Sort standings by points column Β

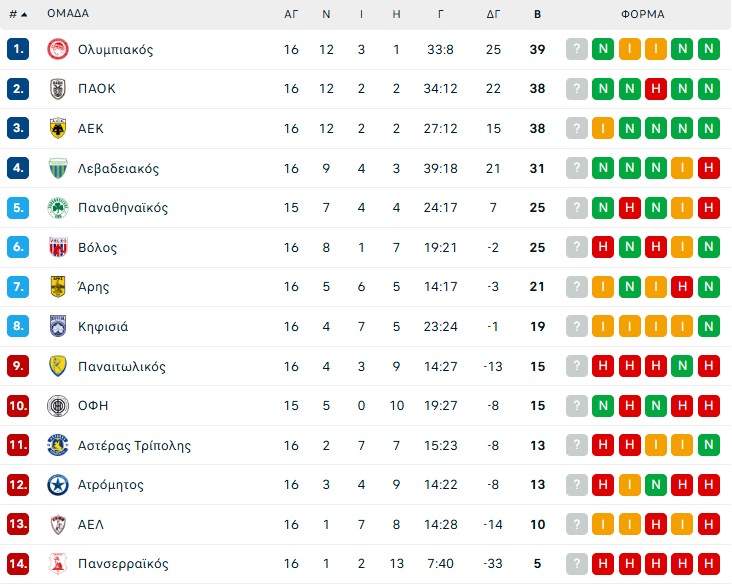[x=537, y=14]
